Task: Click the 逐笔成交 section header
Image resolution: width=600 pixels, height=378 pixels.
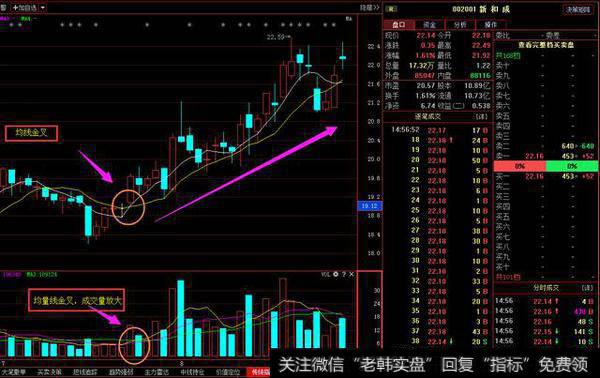Action: pyautogui.click(x=428, y=117)
